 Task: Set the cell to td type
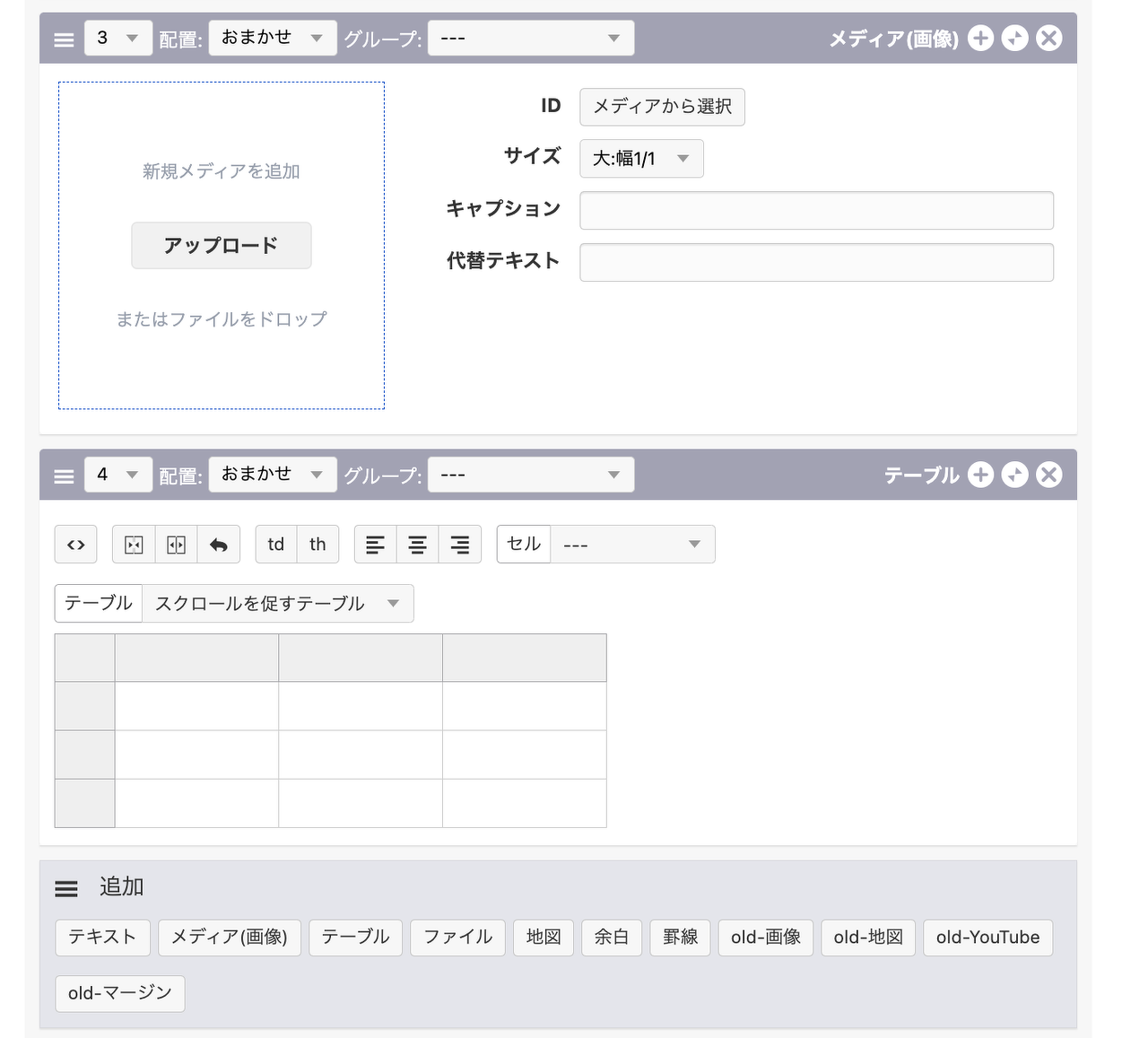(x=276, y=545)
